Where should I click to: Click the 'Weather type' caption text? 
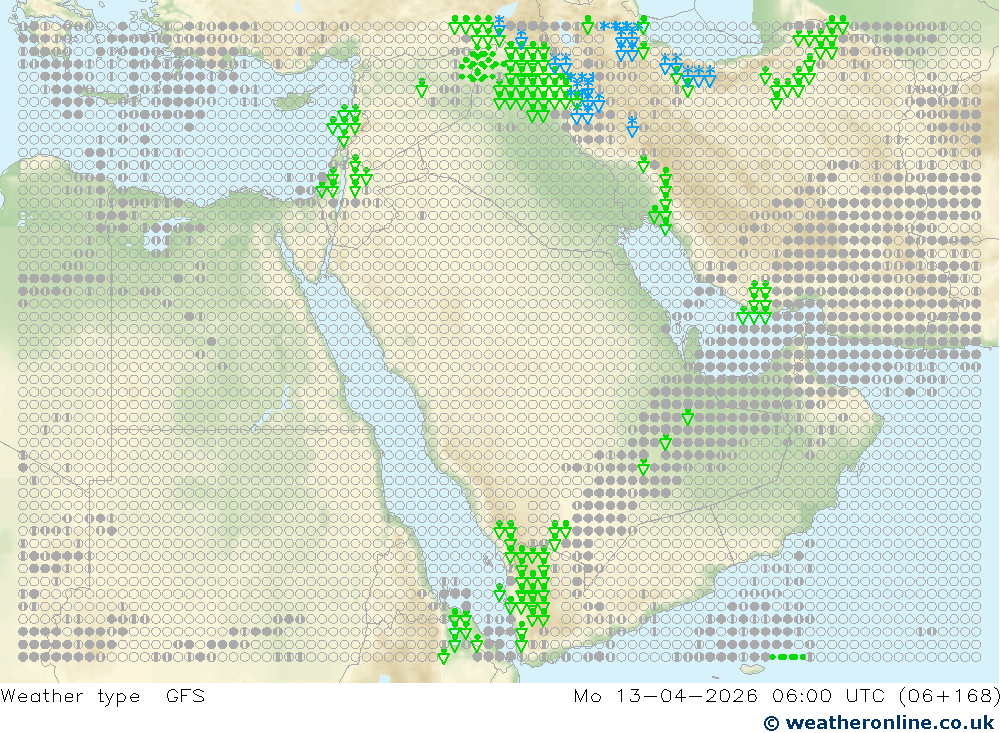[x=70, y=696]
